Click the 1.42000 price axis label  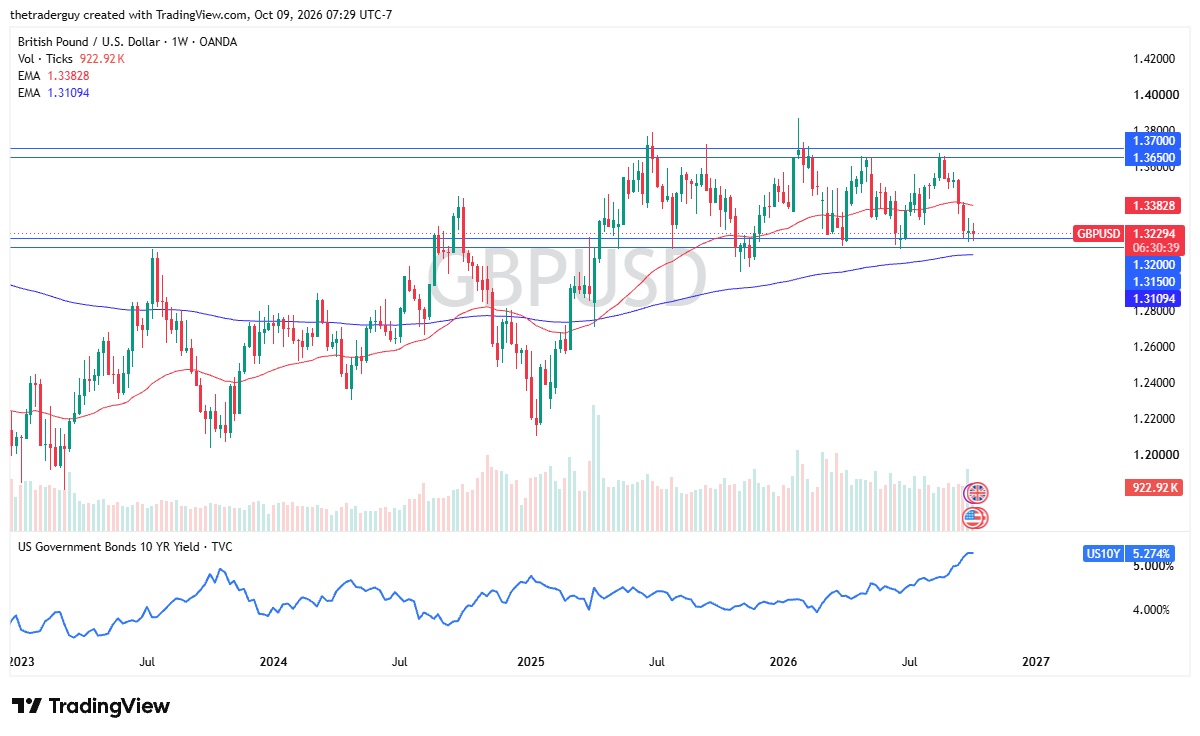point(1154,59)
